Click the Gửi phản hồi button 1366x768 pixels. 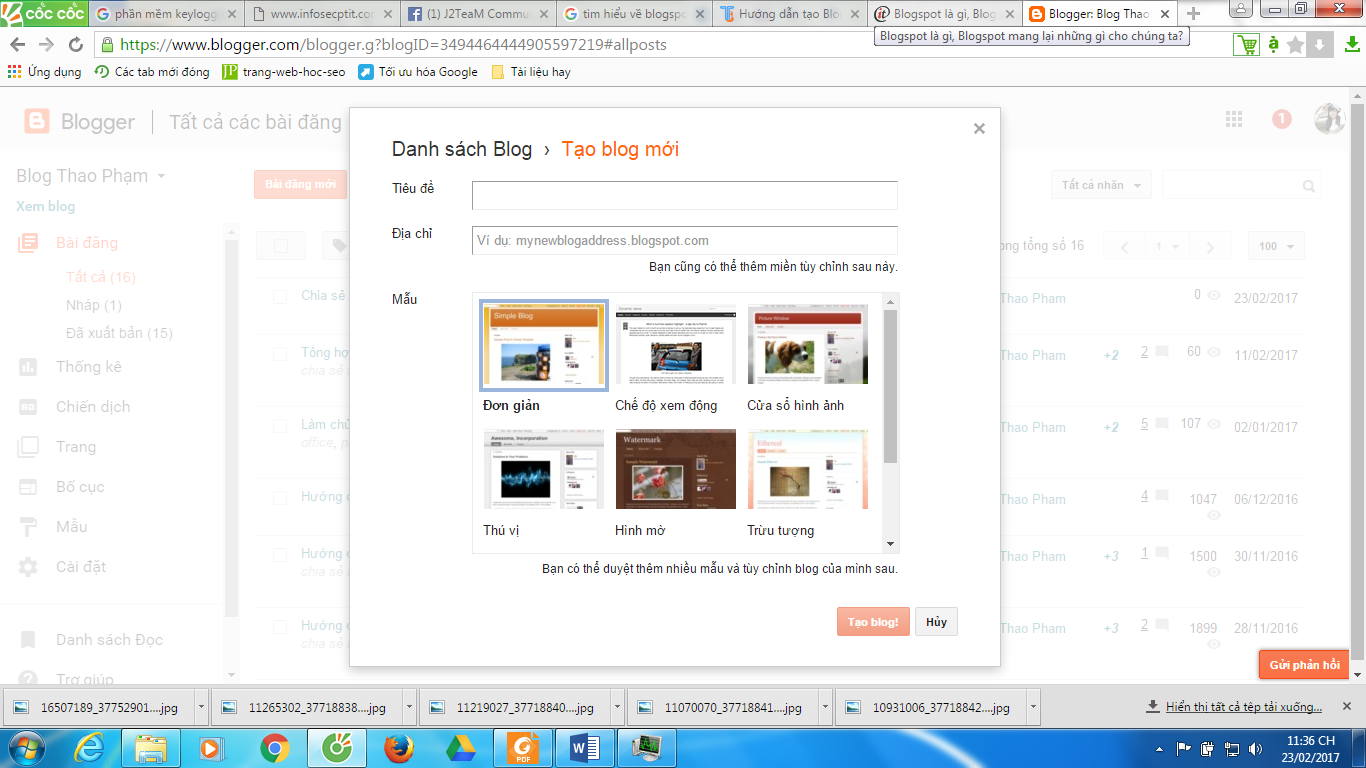tap(1303, 663)
